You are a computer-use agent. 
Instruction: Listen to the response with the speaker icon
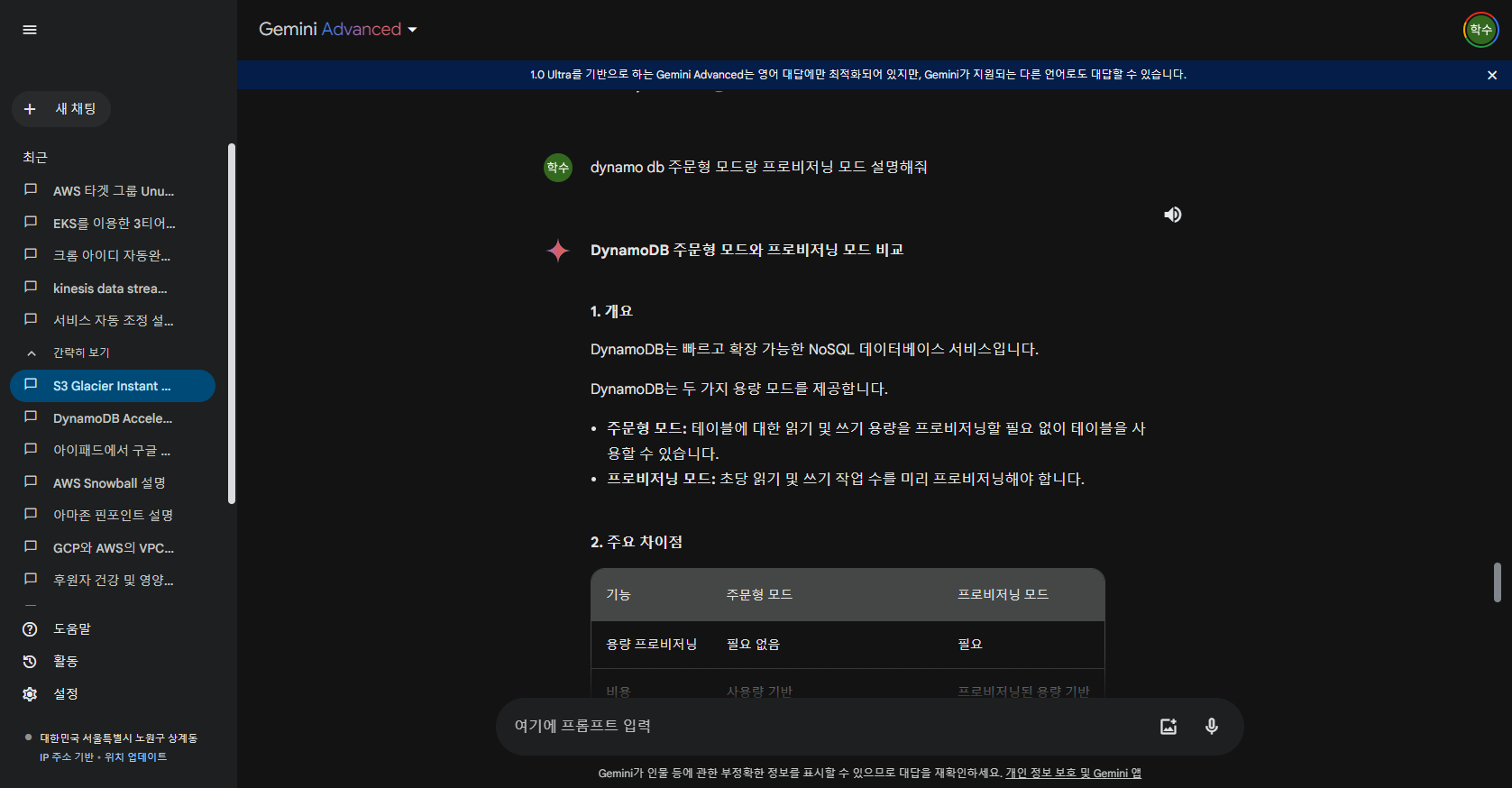pyautogui.click(x=1172, y=215)
